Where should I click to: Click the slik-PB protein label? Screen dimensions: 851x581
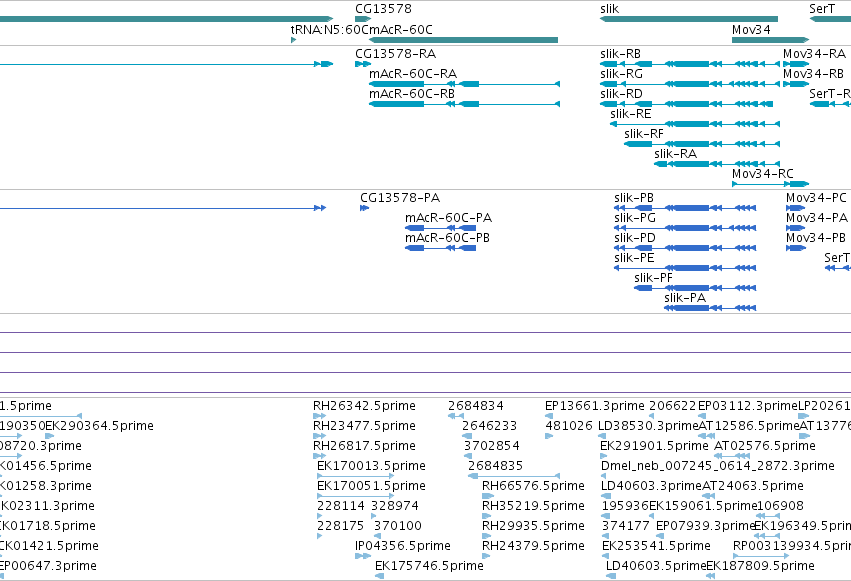point(633,198)
